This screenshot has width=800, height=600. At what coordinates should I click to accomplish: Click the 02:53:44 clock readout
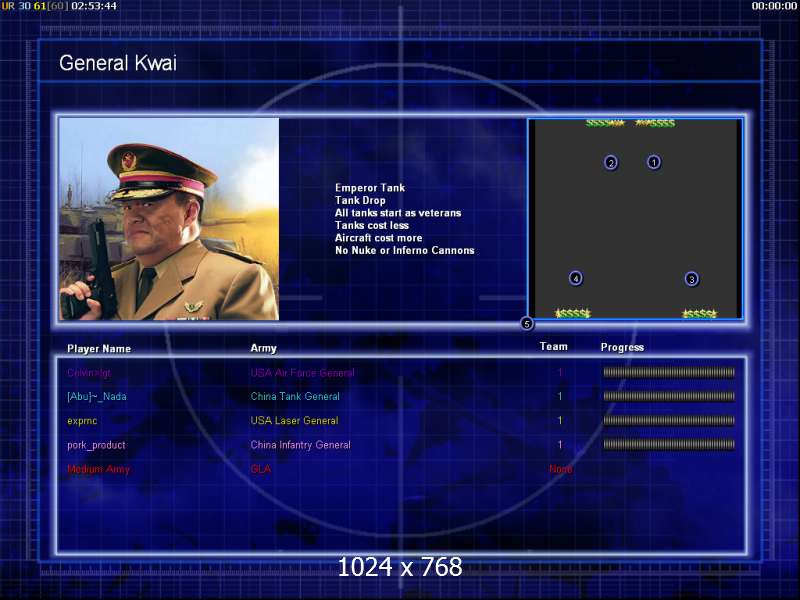[x=94, y=6]
